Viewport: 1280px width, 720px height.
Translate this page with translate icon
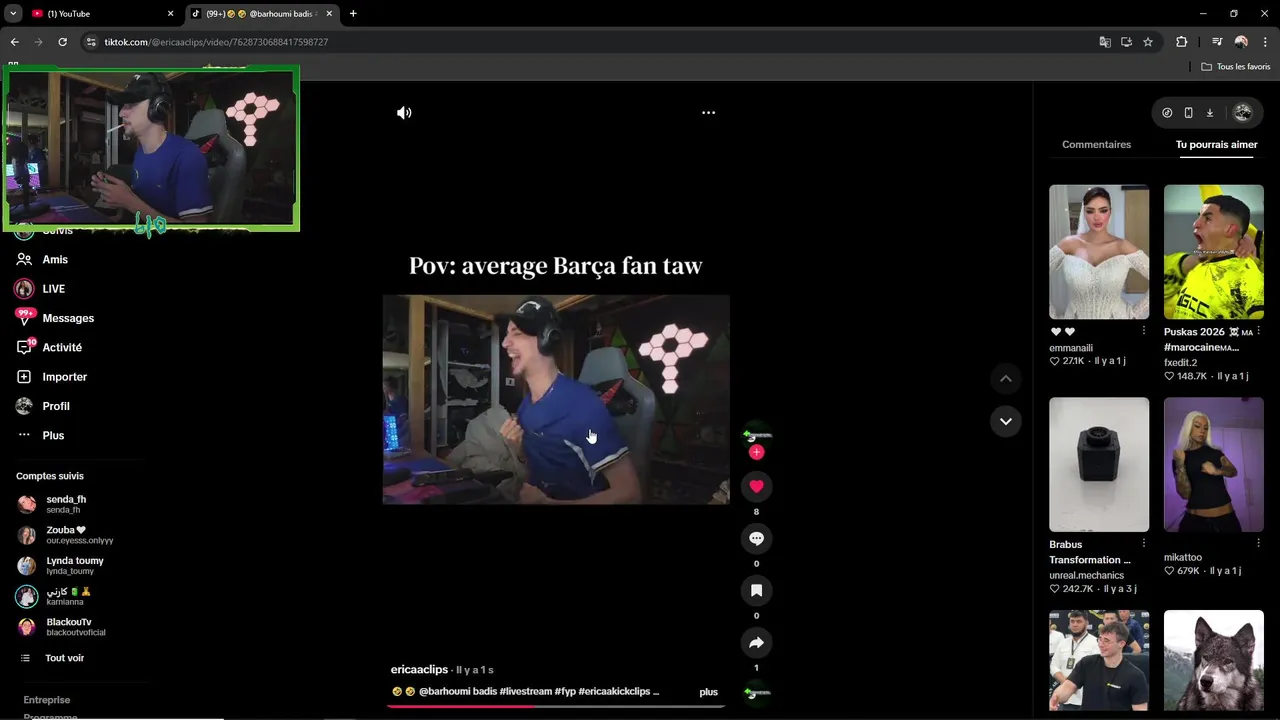(x=1105, y=42)
